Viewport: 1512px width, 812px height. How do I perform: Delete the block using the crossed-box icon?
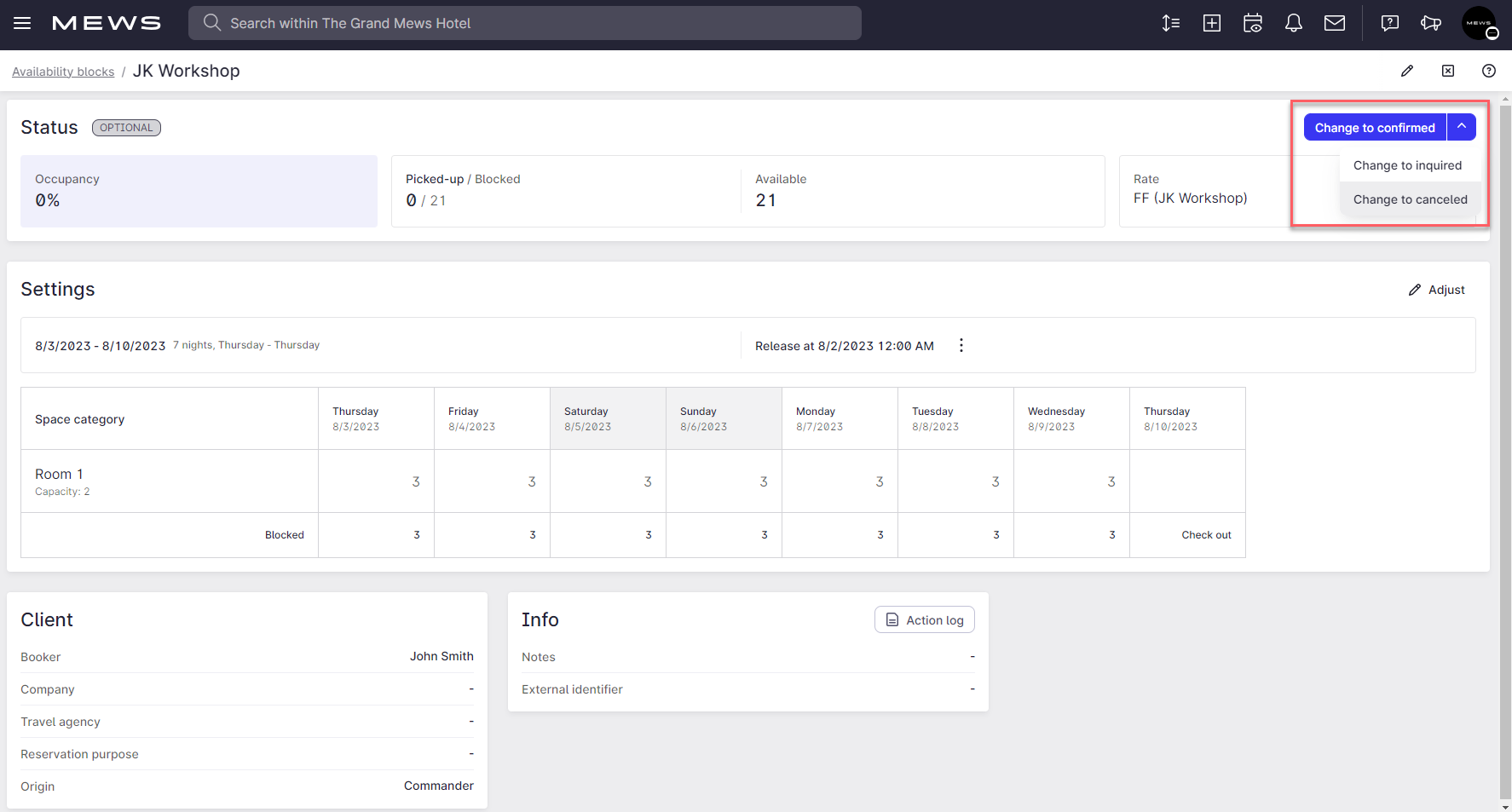pos(1448,71)
